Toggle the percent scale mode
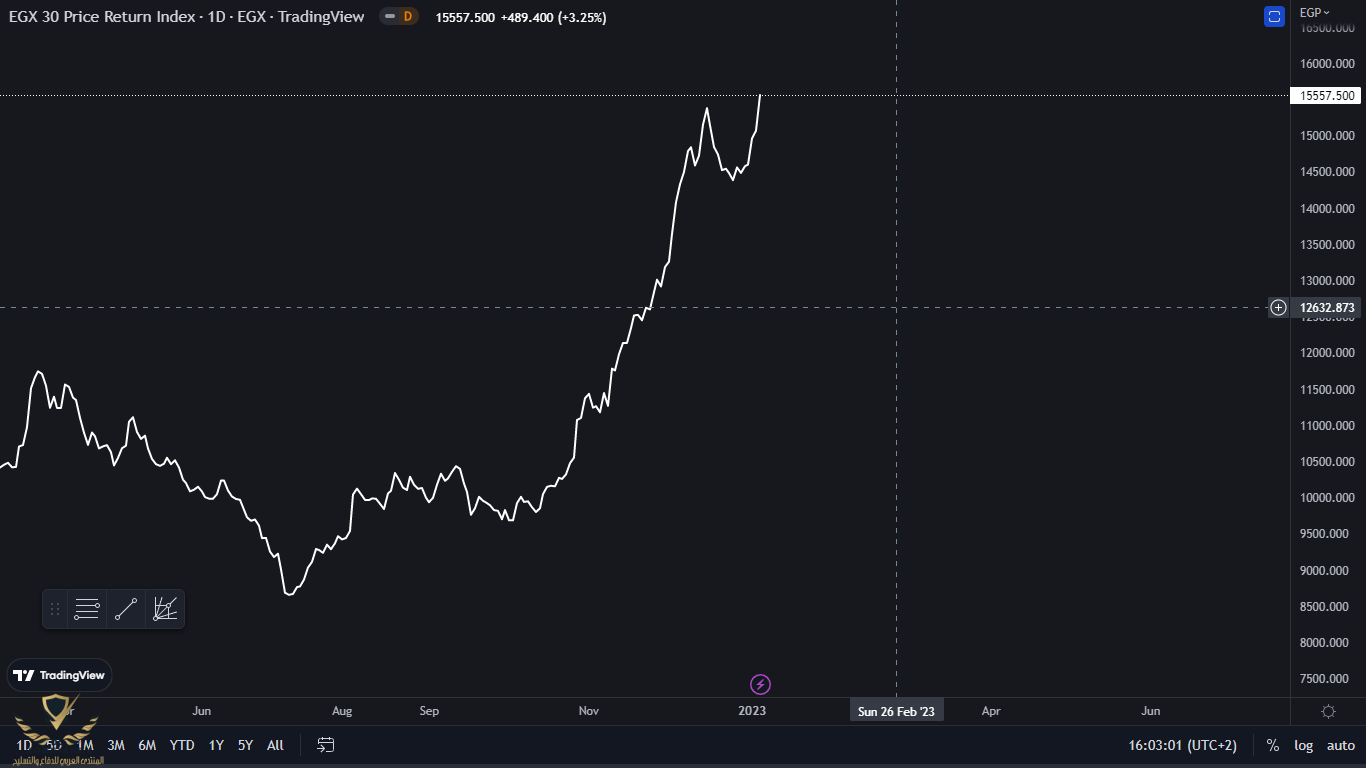Screen dimensions: 1366x768 tap(1272, 745)
